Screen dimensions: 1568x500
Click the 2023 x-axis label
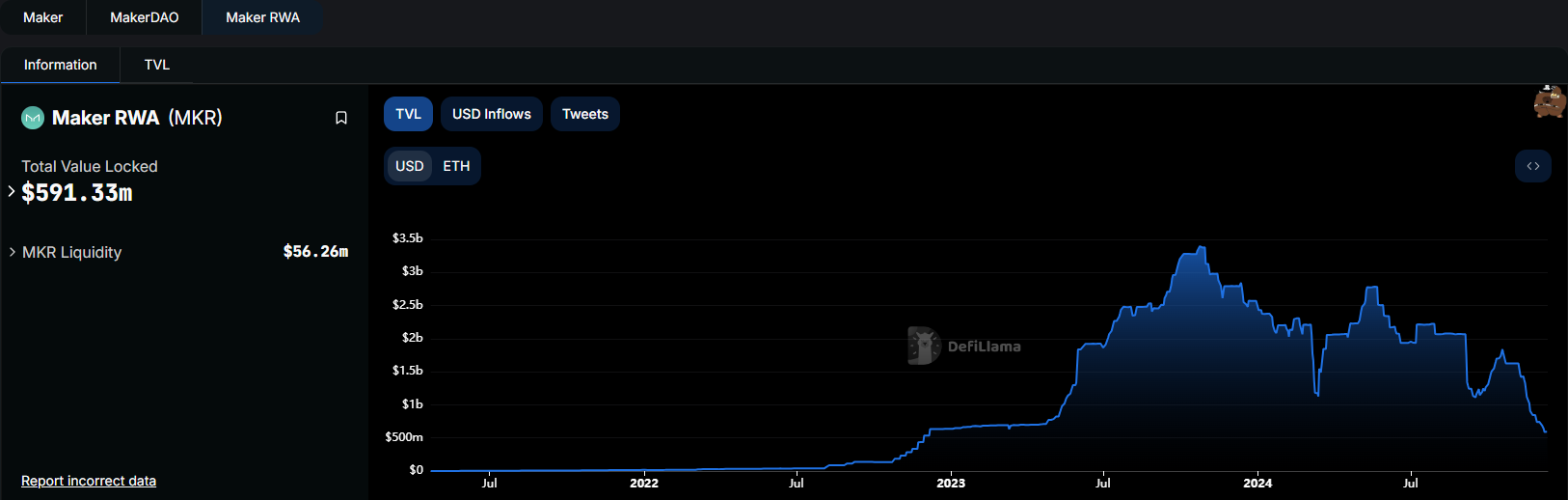click(951, 483)
